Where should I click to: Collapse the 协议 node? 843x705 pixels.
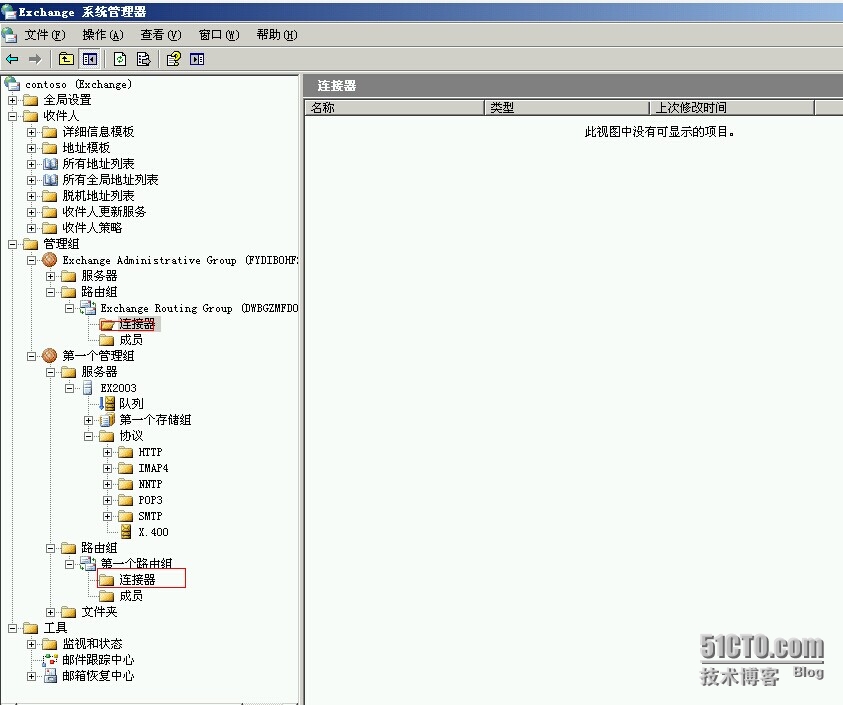89,436
